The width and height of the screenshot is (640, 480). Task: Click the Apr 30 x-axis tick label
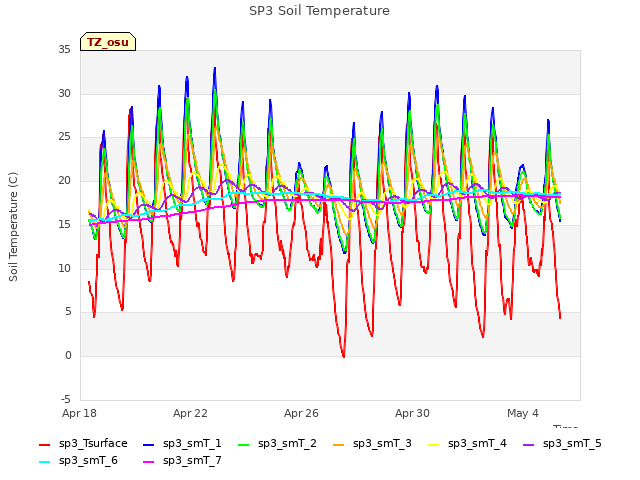(412, 413)
